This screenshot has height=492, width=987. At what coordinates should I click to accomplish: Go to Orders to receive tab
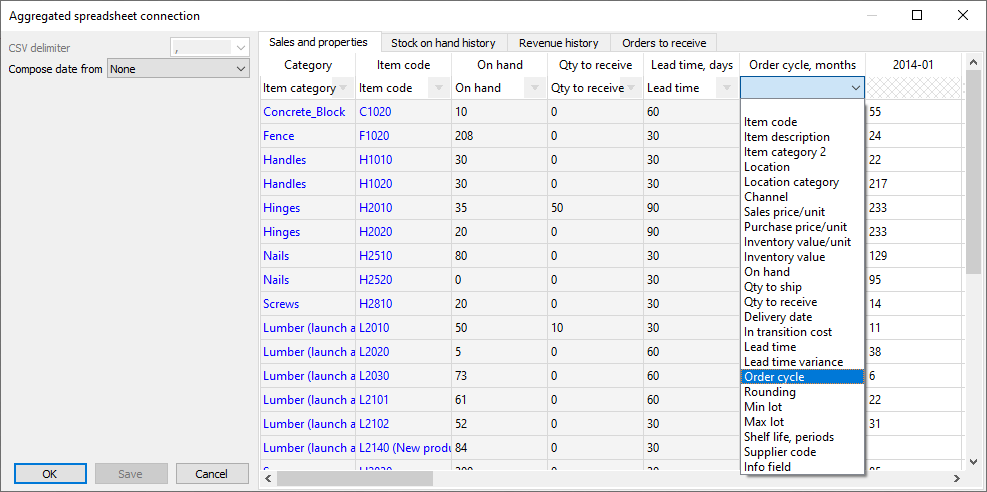coord(663,43)
